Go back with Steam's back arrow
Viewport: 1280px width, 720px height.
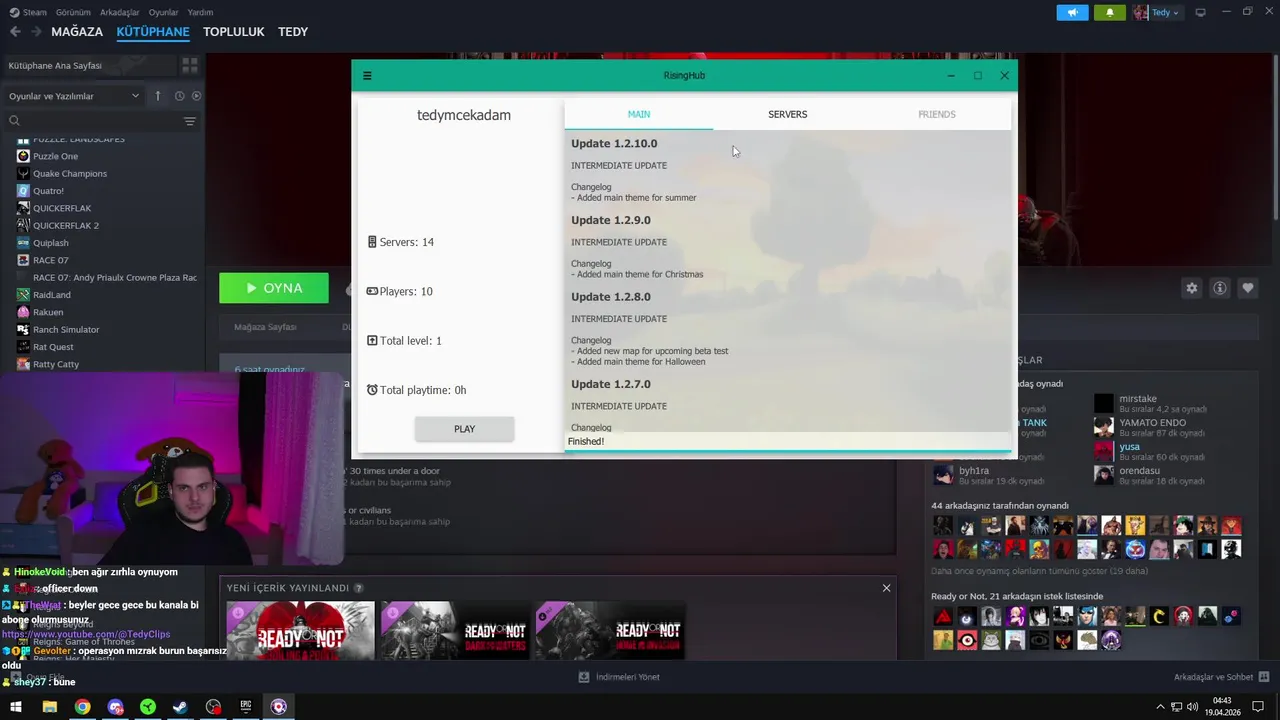(15, 32)
